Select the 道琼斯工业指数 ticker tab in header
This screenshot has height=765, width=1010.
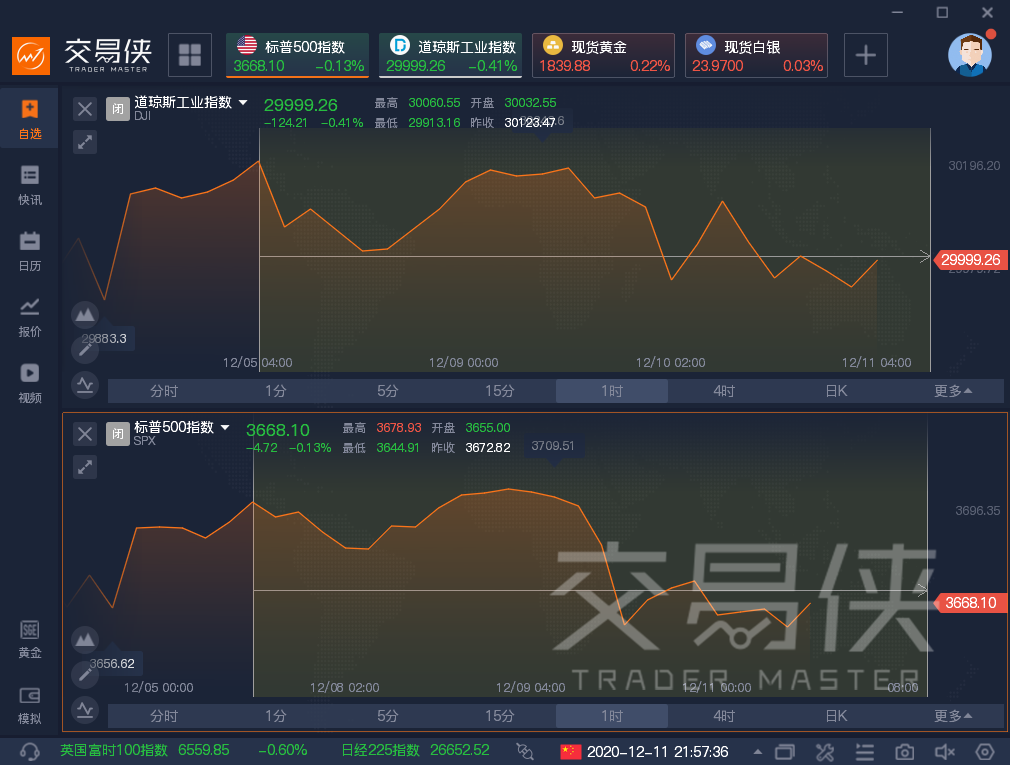[450, 55]
